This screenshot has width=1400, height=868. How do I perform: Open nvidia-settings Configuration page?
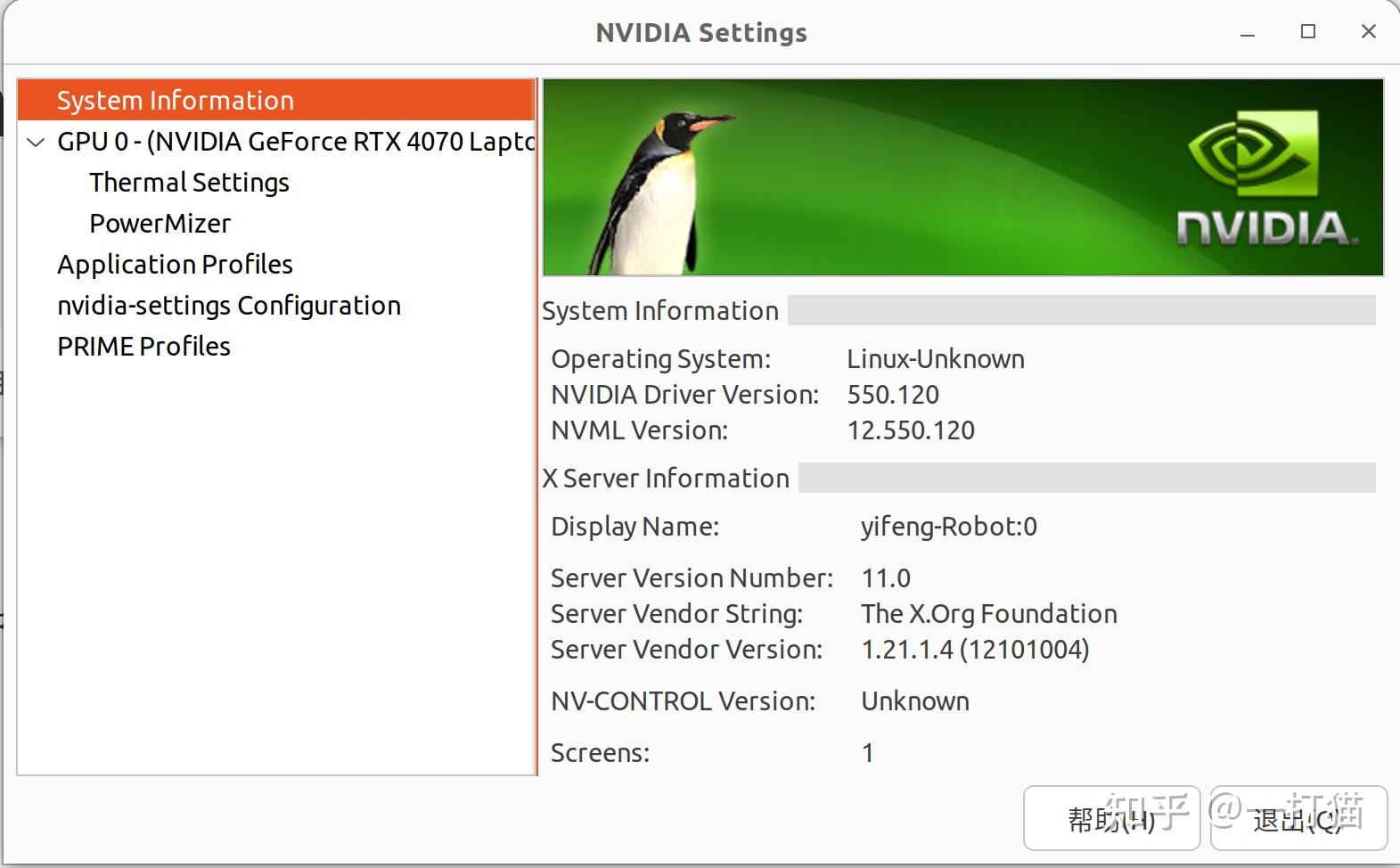[x=229, y=306]
